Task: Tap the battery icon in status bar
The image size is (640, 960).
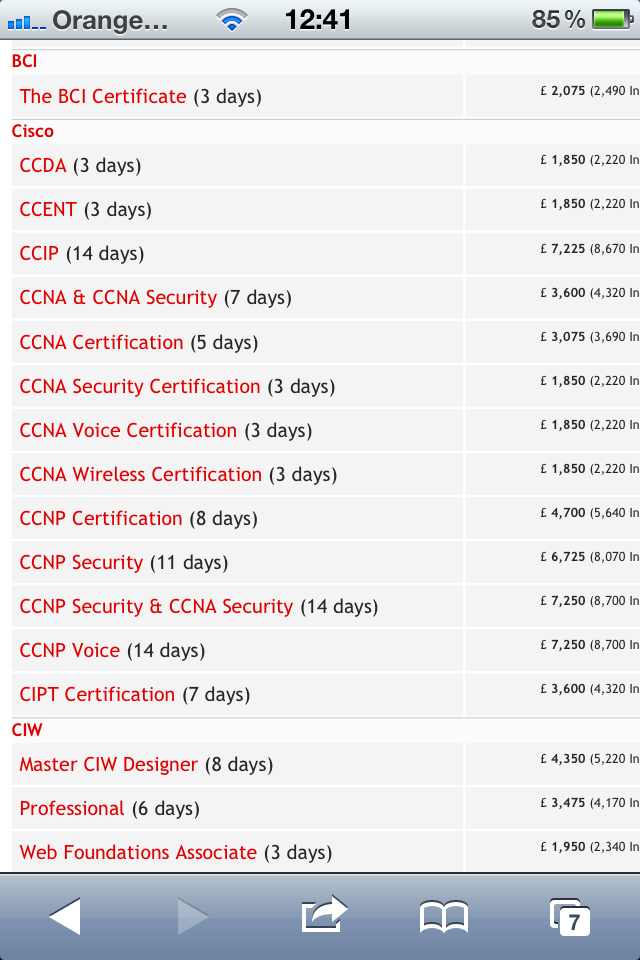Action: [611, 19]
